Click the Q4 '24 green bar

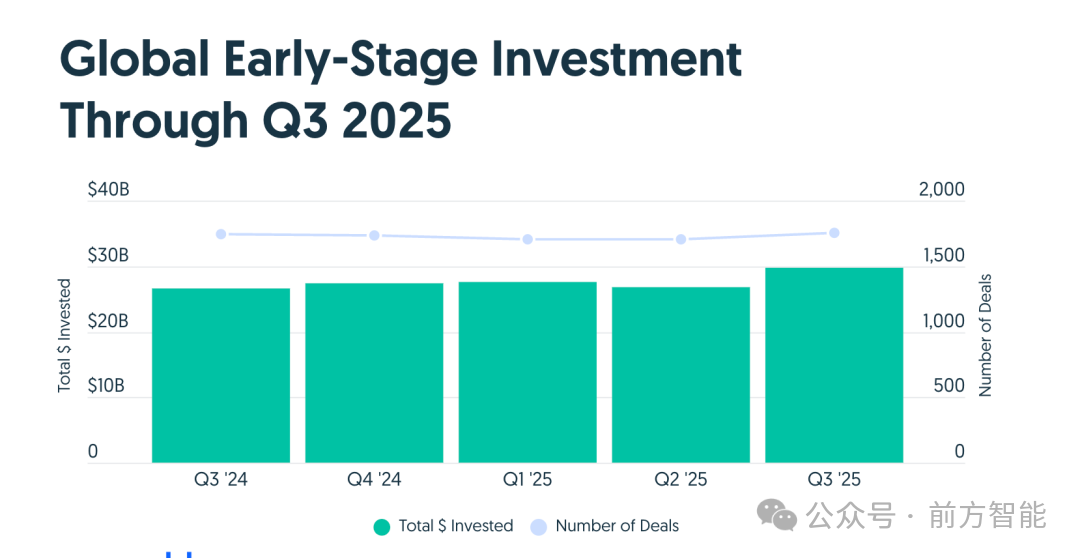[374, 372]
